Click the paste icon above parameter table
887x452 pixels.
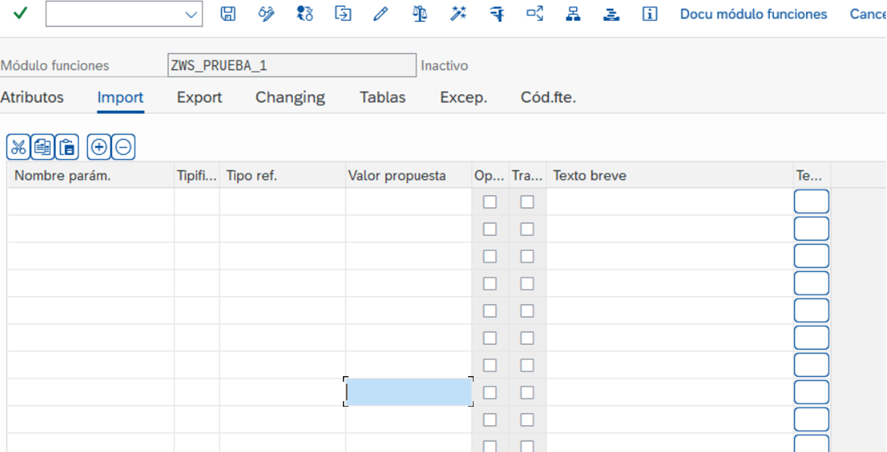(x=67, y=147)
